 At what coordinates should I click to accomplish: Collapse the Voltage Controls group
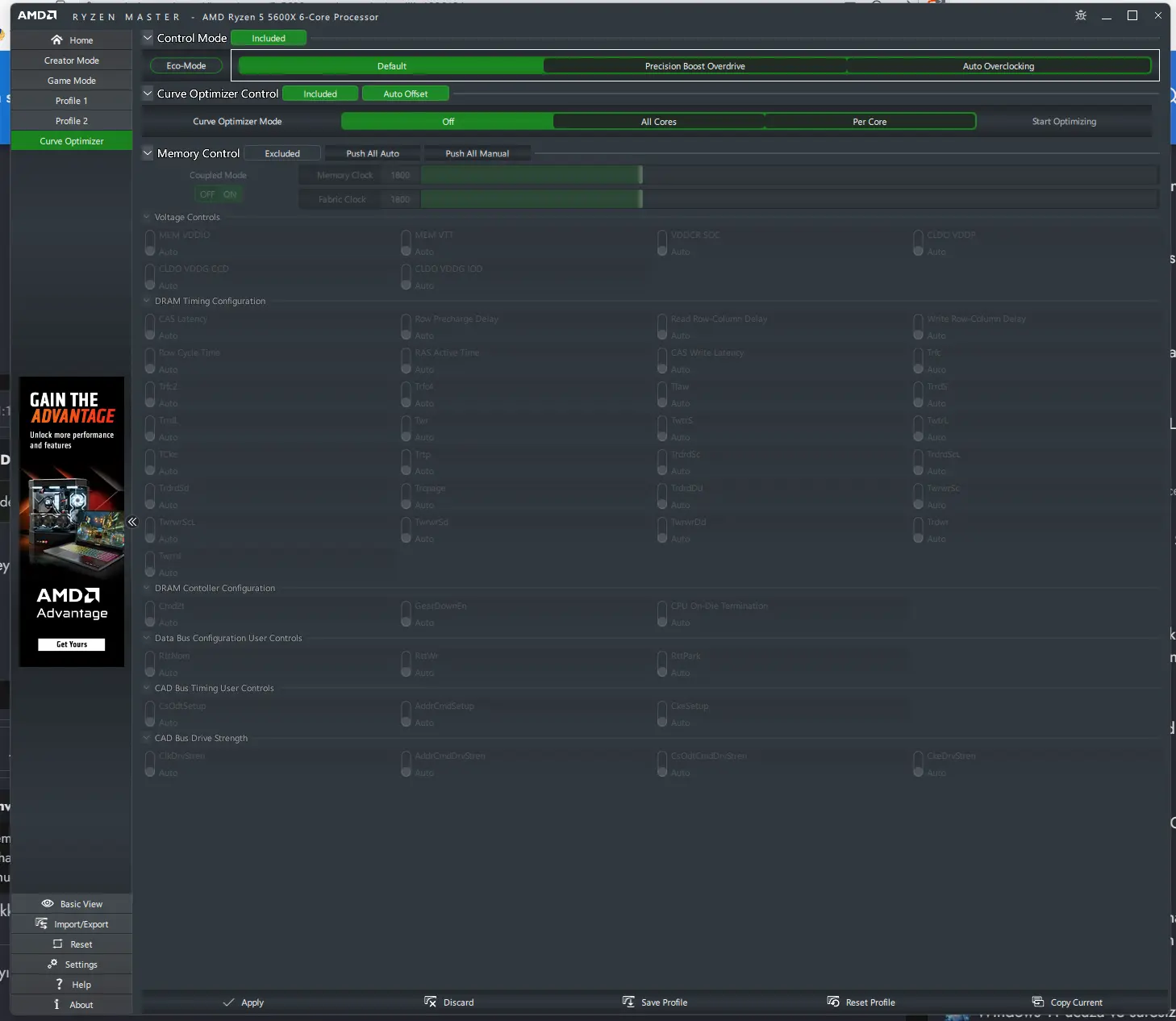coord(147,217)
